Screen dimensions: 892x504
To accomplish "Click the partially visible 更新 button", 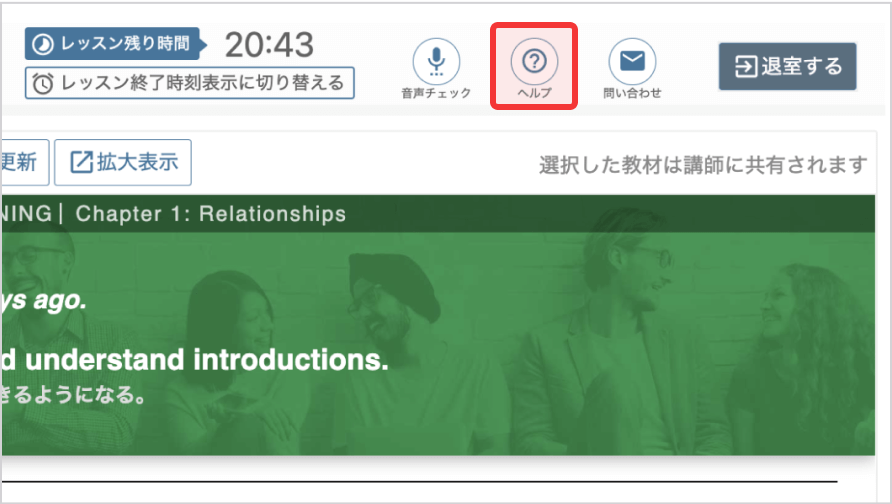I will tap(24, 163).
